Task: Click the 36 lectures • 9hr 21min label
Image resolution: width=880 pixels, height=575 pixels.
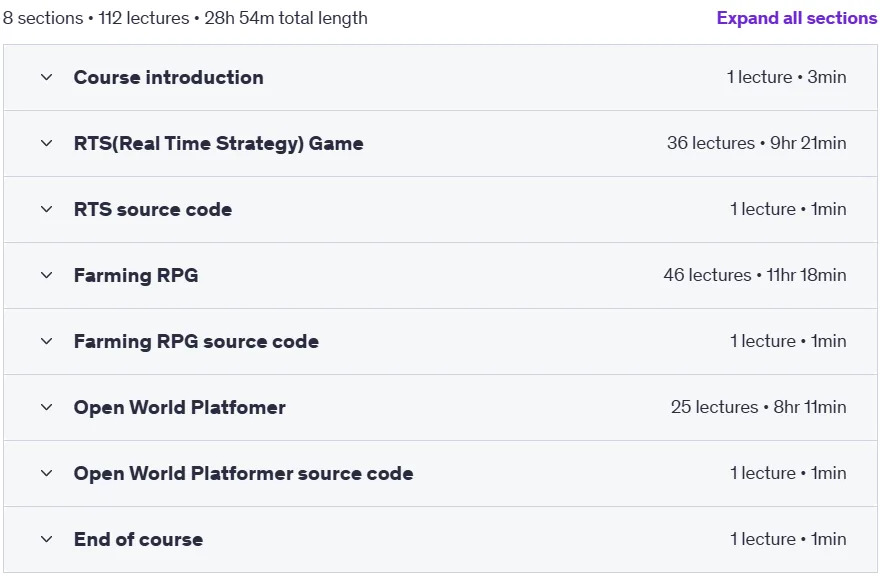Action: pos(757,143)
